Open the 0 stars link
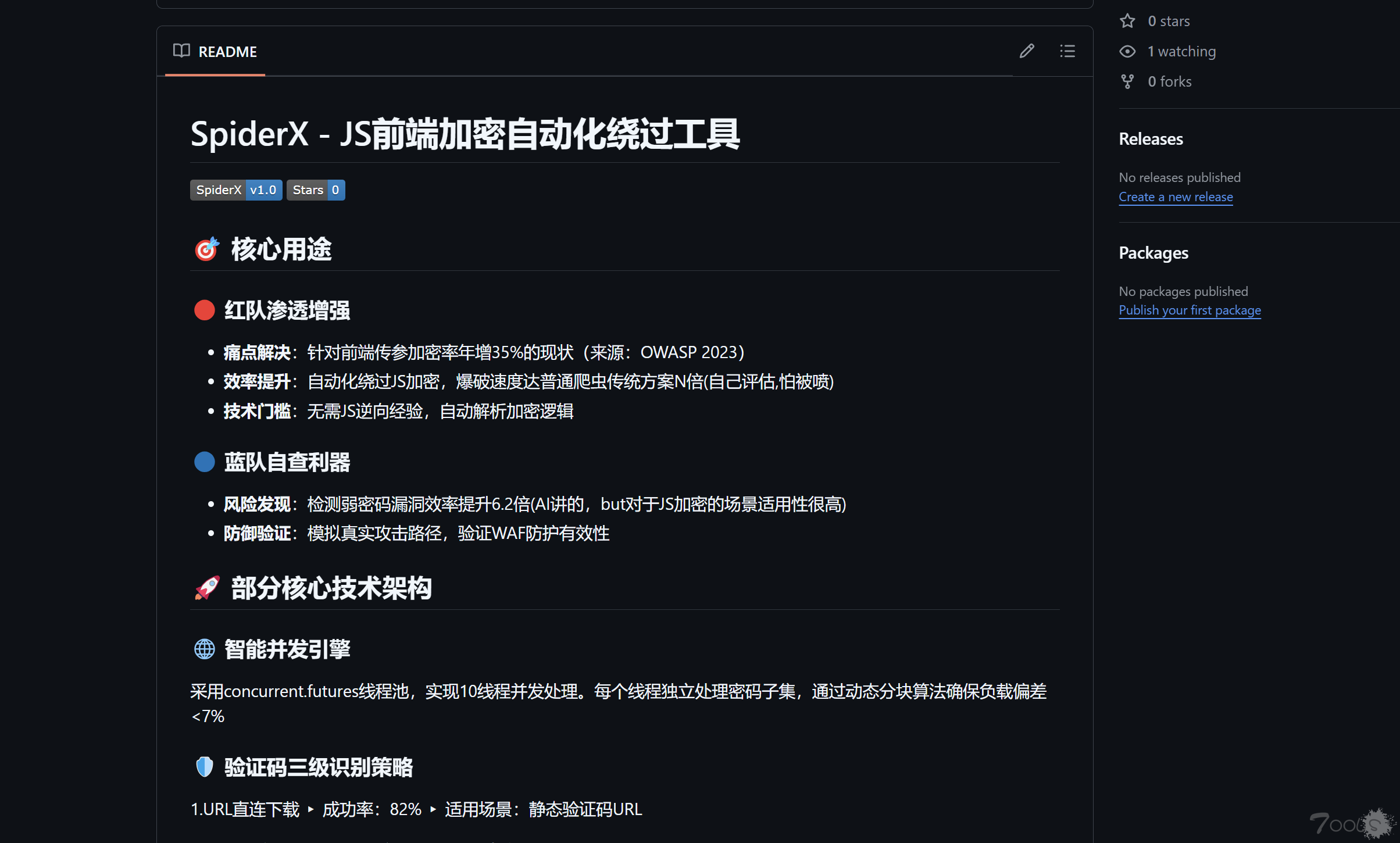The image size is (1400, 843). point(1169,21)
